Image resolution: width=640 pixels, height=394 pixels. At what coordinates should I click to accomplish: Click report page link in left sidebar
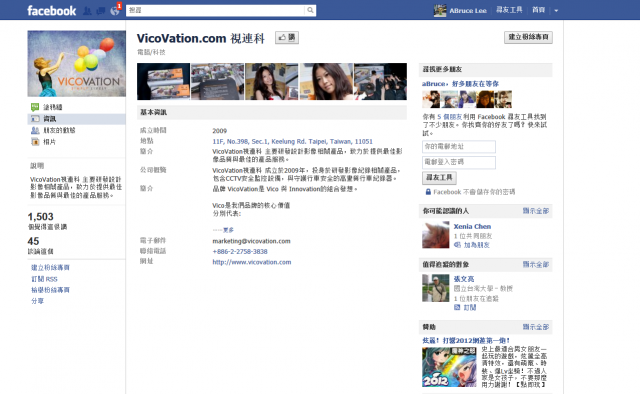[x=50, y=290]
